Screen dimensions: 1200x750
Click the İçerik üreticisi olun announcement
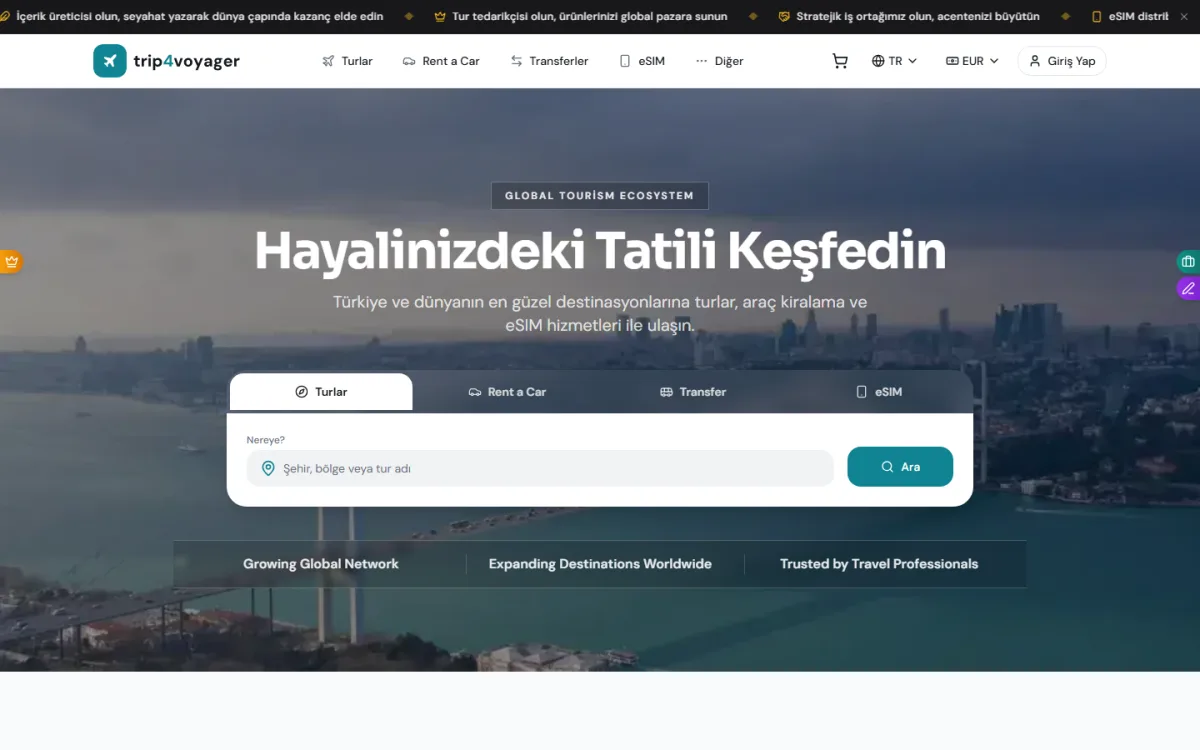(x=192, y=17)
